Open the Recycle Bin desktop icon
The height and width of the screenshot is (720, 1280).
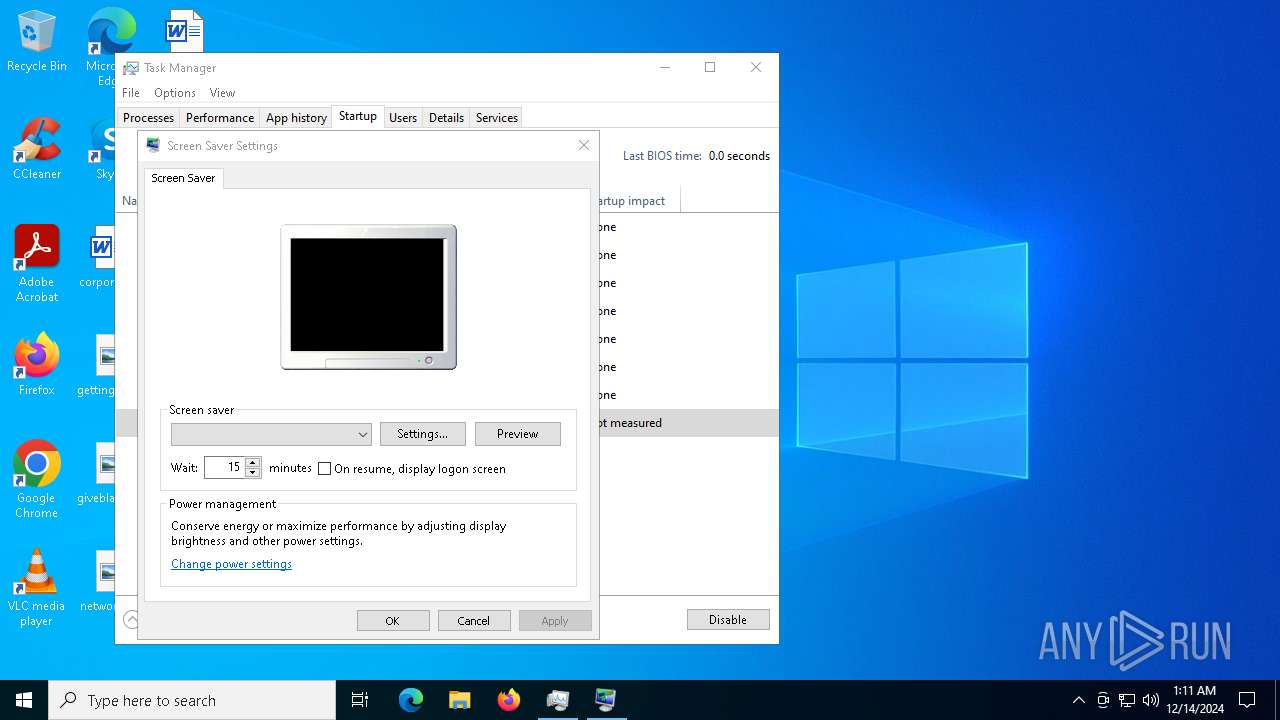[x=37, y=42]
